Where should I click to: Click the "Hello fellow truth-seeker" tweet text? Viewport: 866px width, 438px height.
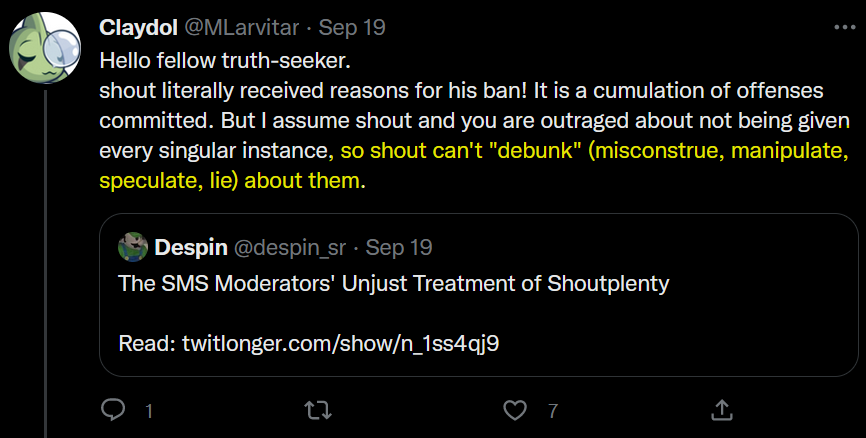tap(225, 59)
